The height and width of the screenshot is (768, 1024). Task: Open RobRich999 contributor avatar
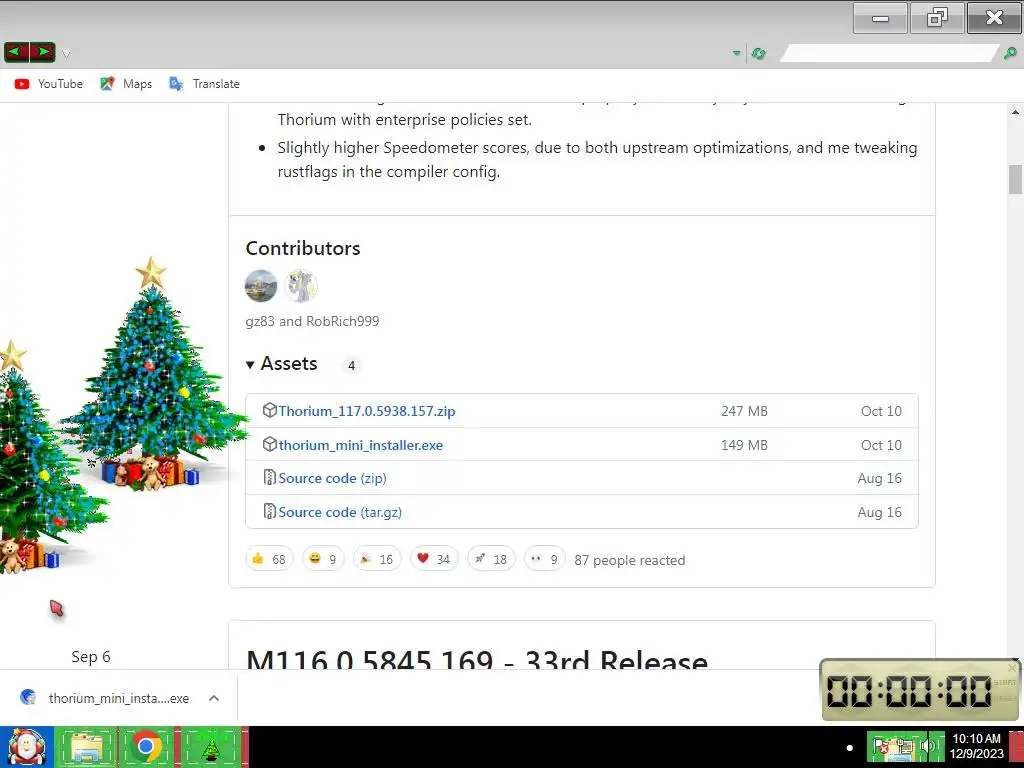[x=300, y=286]
